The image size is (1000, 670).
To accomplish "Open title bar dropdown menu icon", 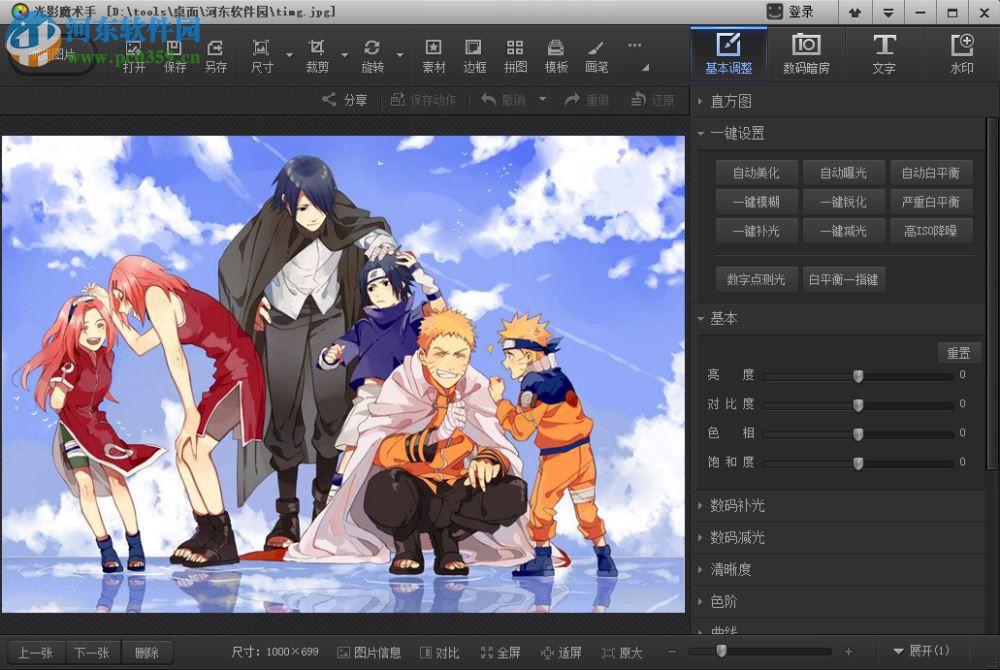I will [x=888, y=12].
